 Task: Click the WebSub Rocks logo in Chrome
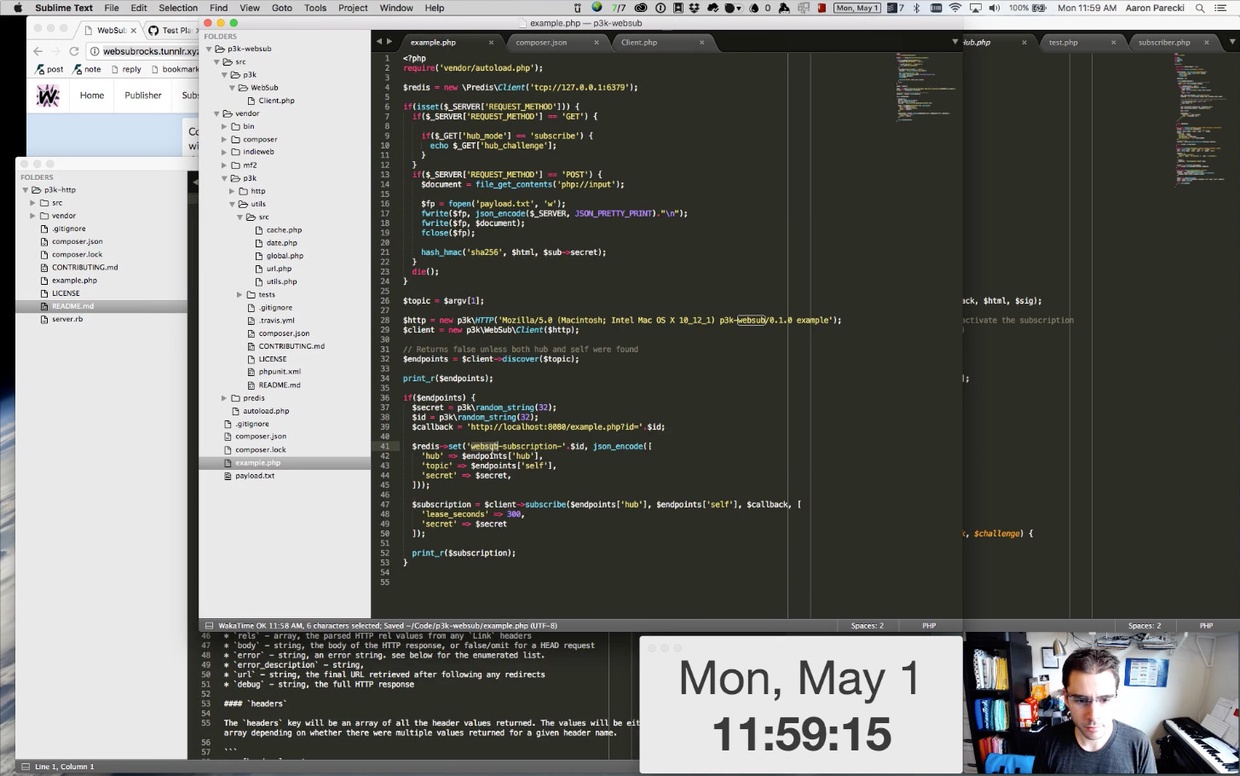click(48, 96)
